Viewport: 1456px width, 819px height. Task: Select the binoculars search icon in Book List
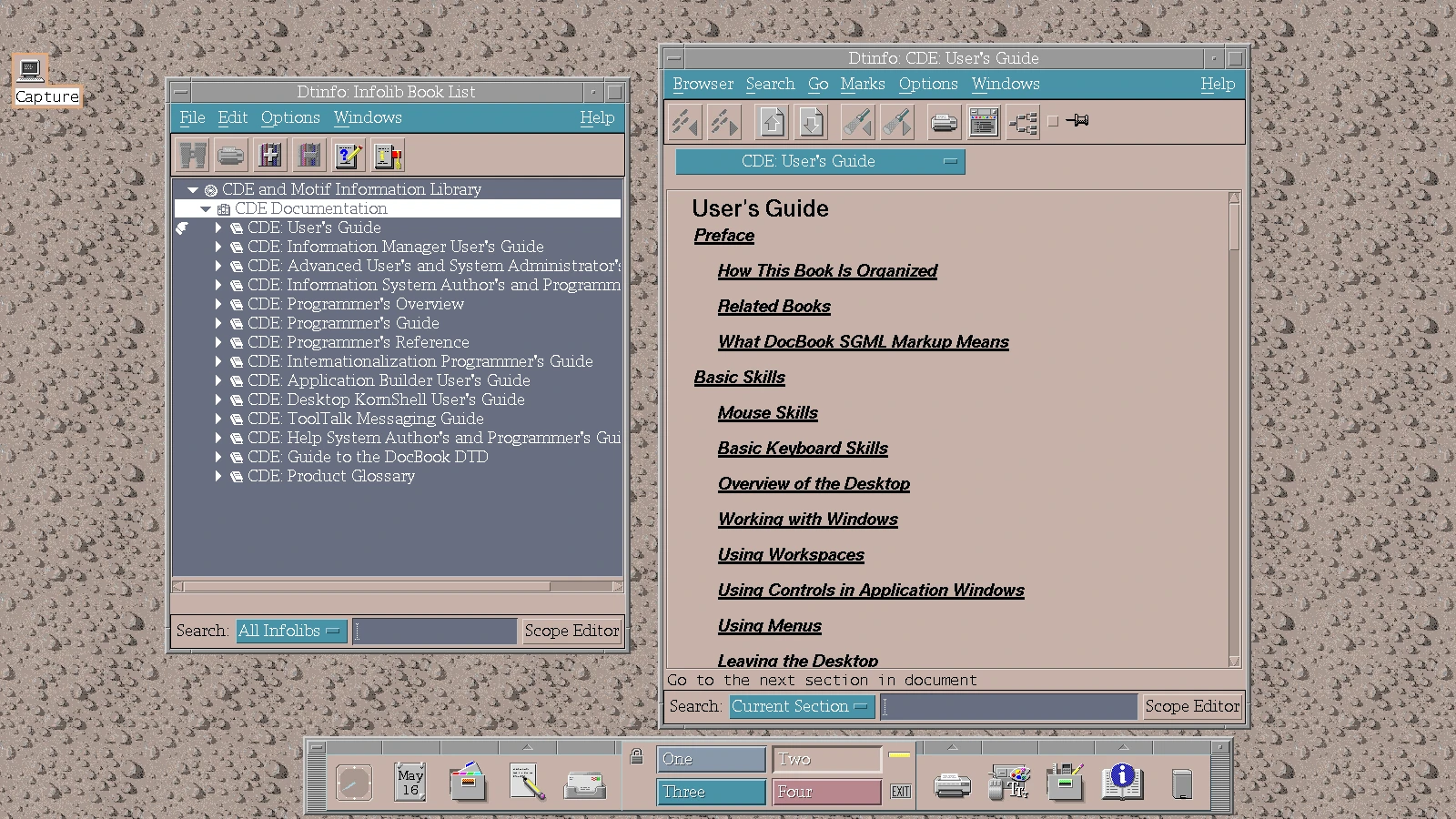click(192, 155)
